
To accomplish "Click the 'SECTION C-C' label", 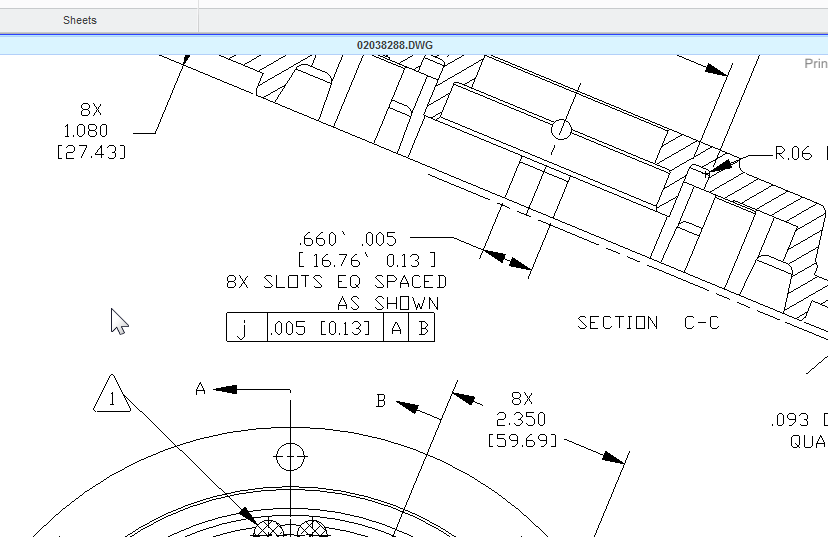I will tap(648, 323).
